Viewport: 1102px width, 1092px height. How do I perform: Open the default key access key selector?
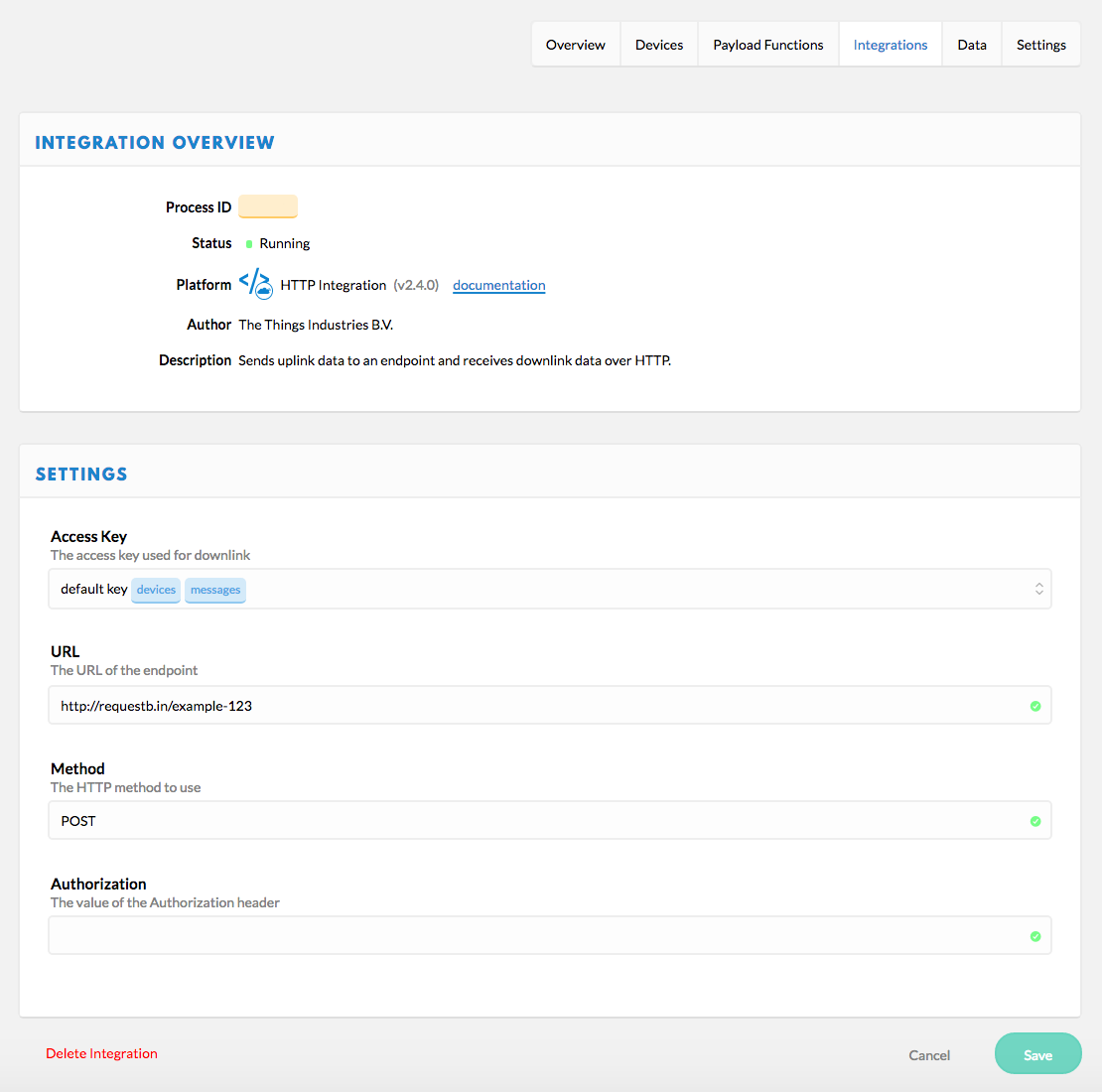(596, 589)
